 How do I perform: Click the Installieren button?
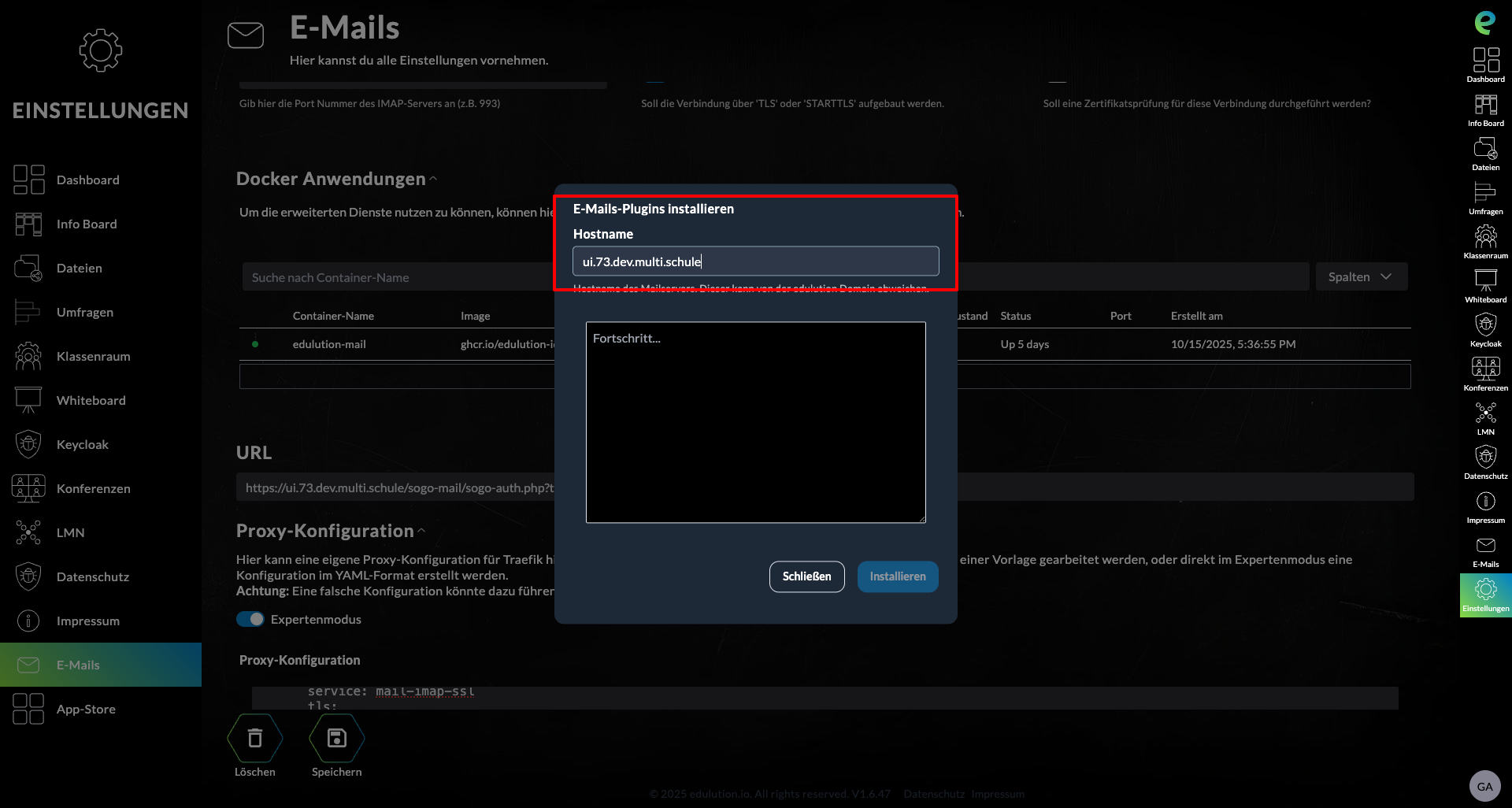tap(897, 576)
